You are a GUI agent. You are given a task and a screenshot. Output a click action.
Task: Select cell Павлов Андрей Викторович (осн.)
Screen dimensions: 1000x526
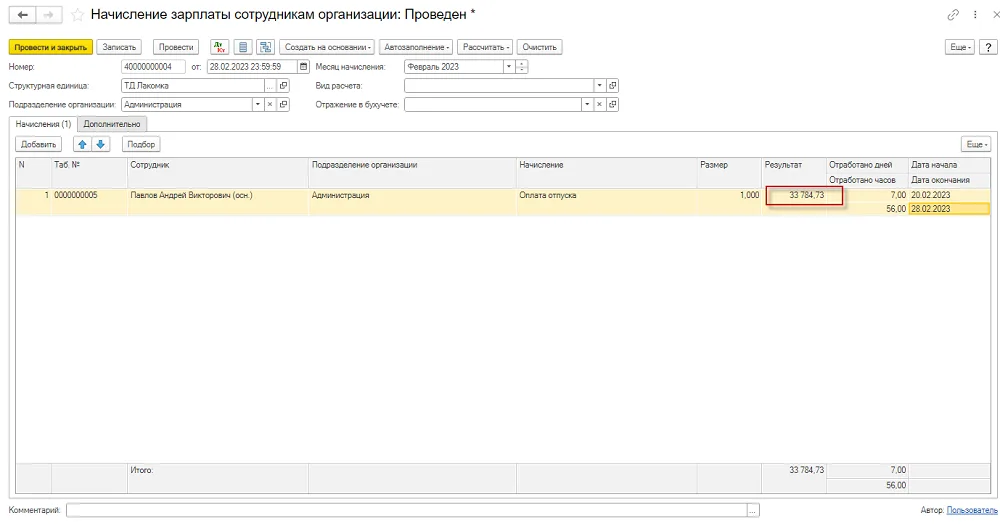[218, 195]
